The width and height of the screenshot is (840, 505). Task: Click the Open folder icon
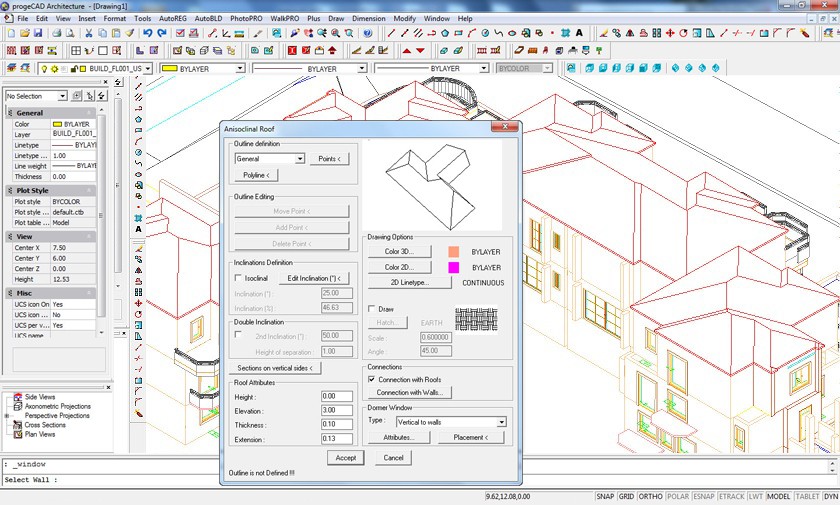[24, 33]
